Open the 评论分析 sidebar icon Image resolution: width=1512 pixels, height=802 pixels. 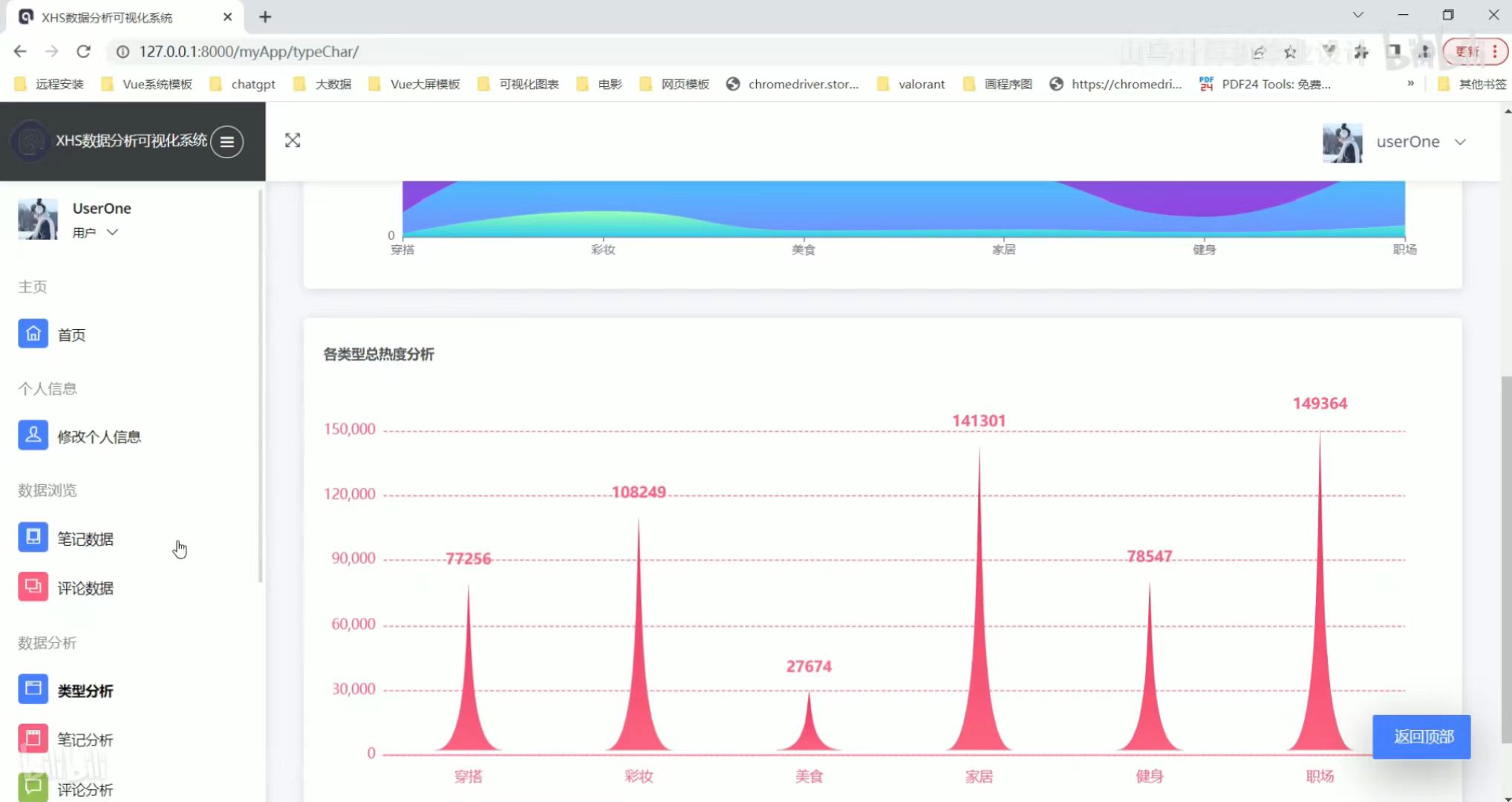point(33,787)
